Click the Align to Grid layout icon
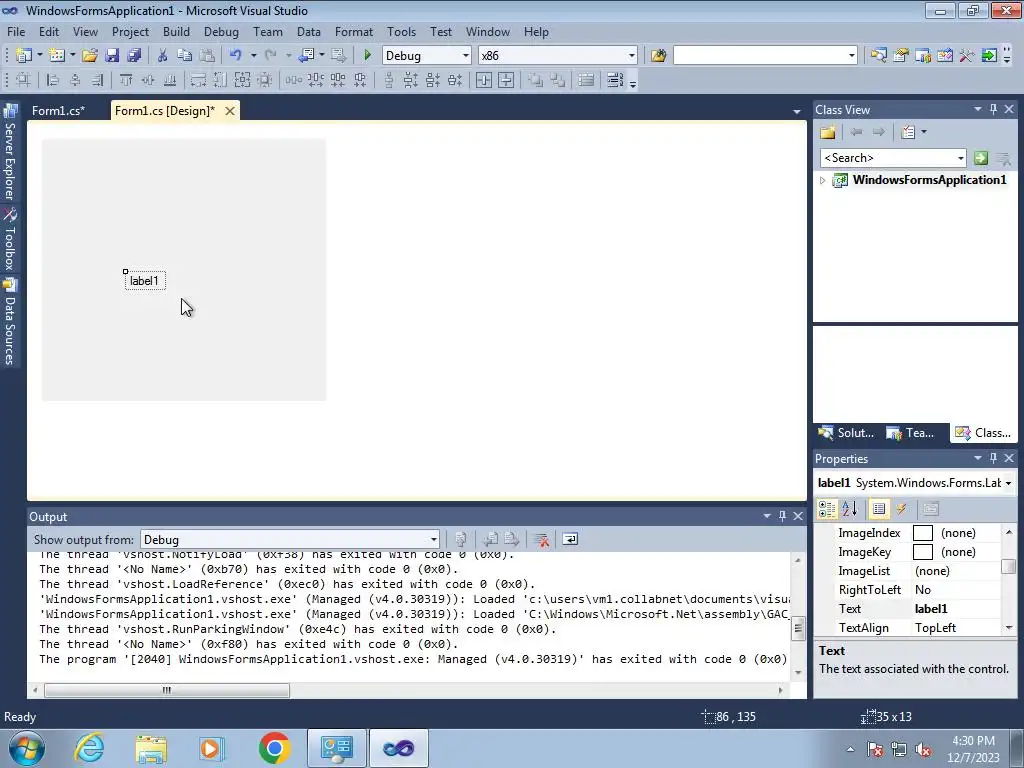This screenshot has height=768, width=1024. (24, 80)
